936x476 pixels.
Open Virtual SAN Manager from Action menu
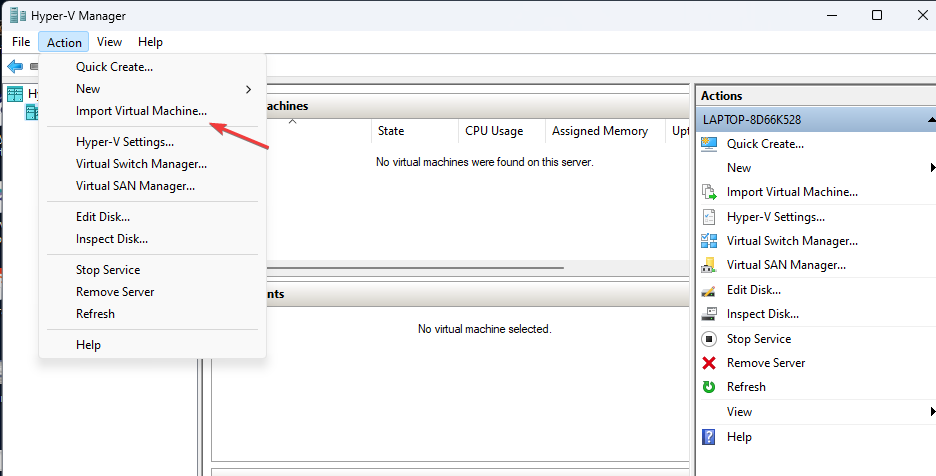pos(152,186)
